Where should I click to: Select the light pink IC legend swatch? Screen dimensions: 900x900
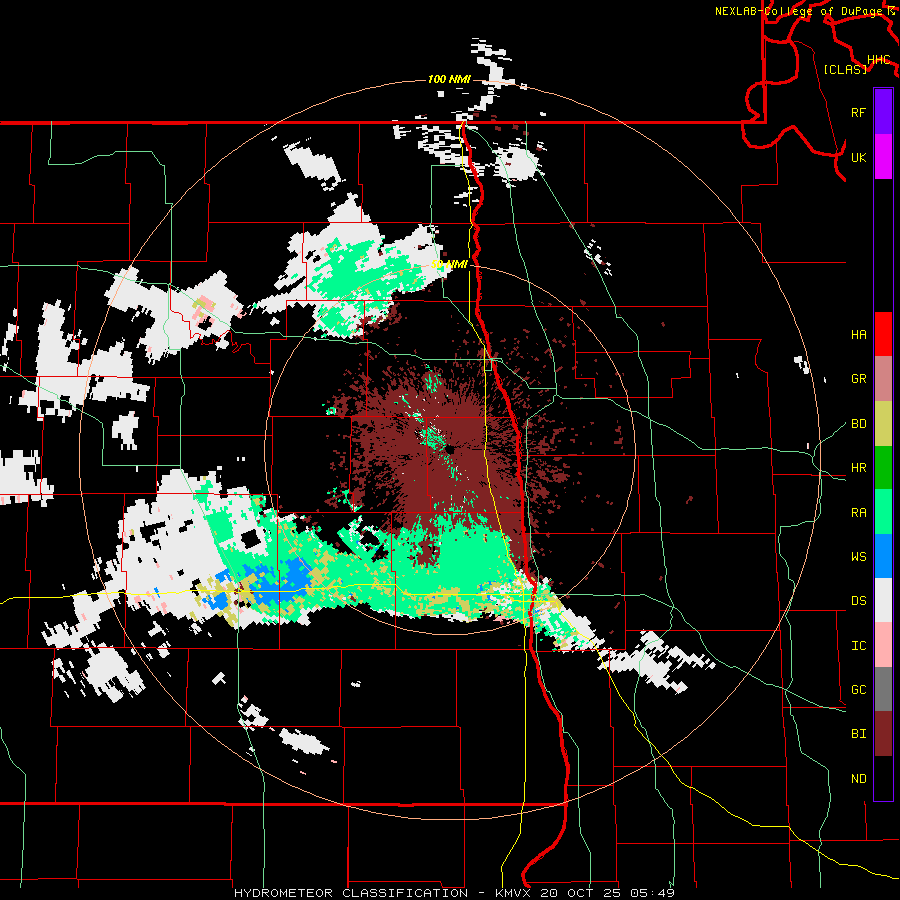(883, 645)
